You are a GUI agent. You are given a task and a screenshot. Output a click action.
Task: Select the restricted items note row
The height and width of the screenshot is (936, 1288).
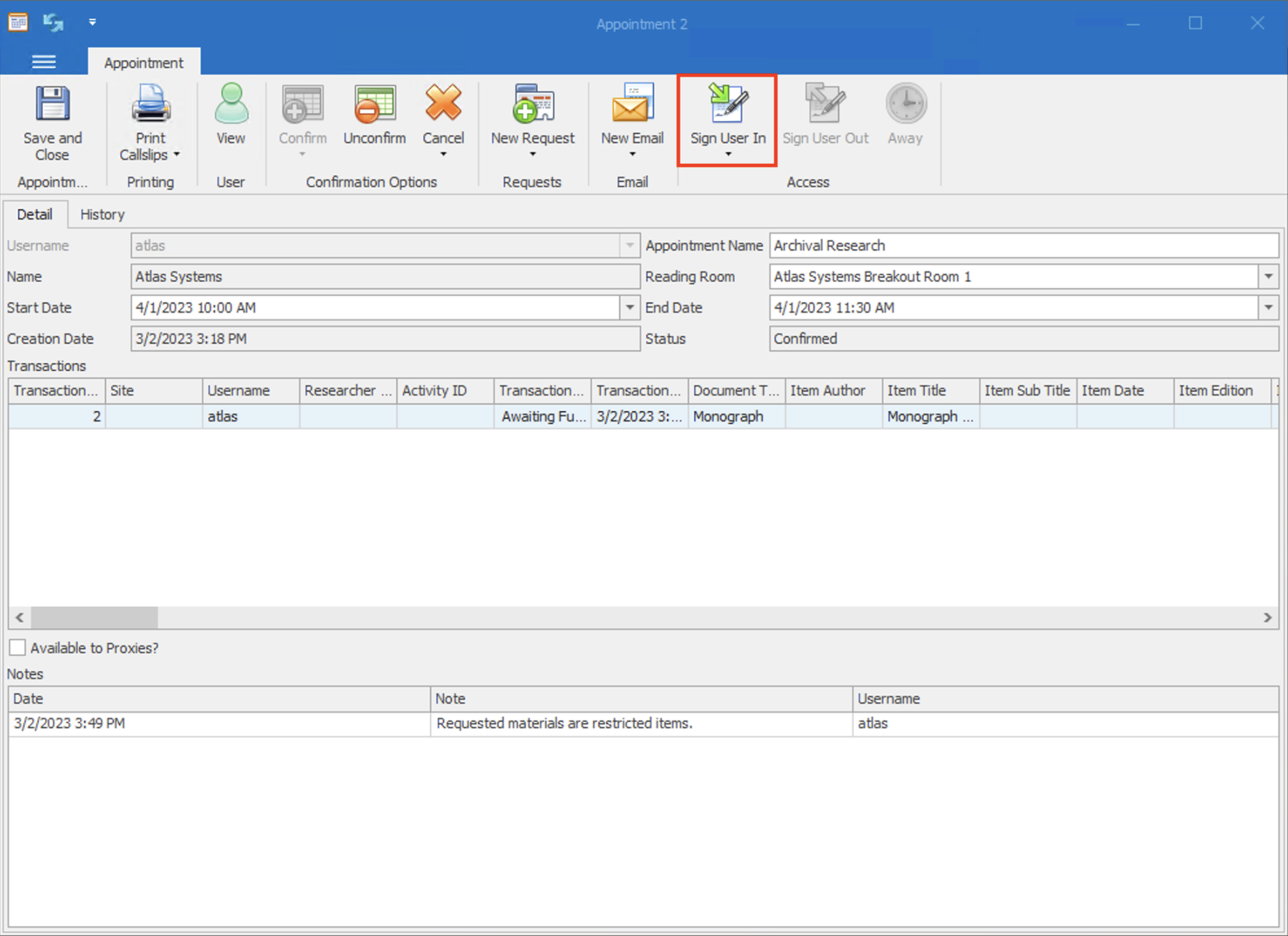point(564,723)
